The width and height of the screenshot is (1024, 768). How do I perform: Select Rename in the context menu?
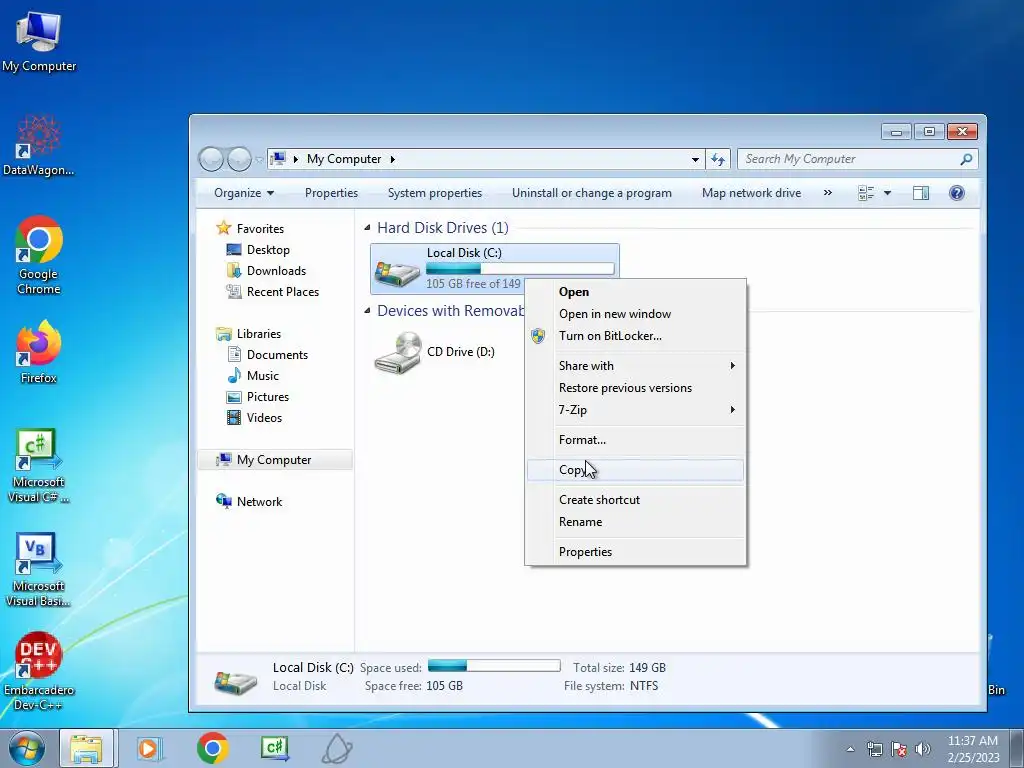(x=635, y=522)
